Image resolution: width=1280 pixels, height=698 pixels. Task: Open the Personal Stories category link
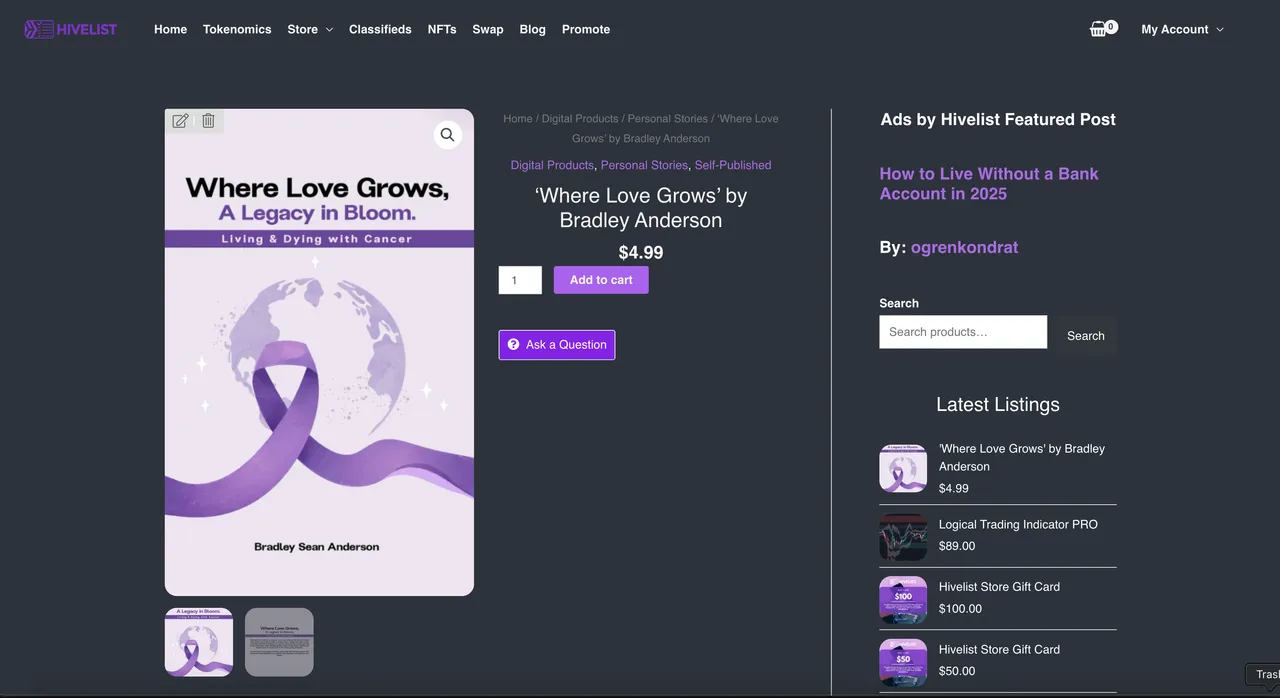tap(644, 165)
